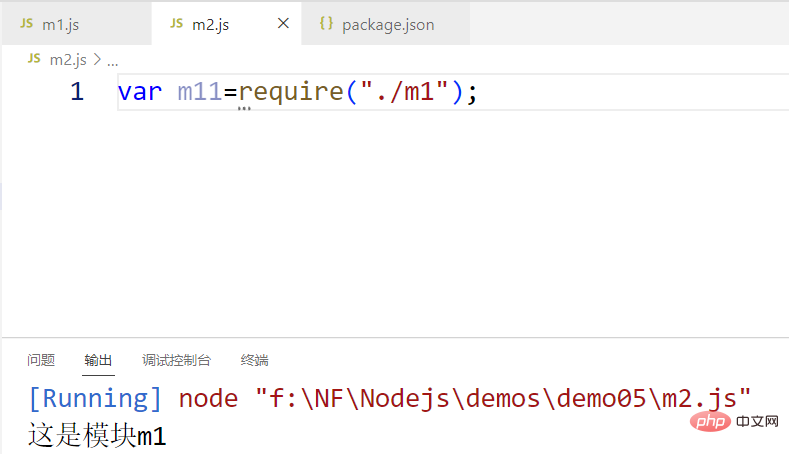
Task: Click the JS icon on m2.js tab
Action: 177,24
